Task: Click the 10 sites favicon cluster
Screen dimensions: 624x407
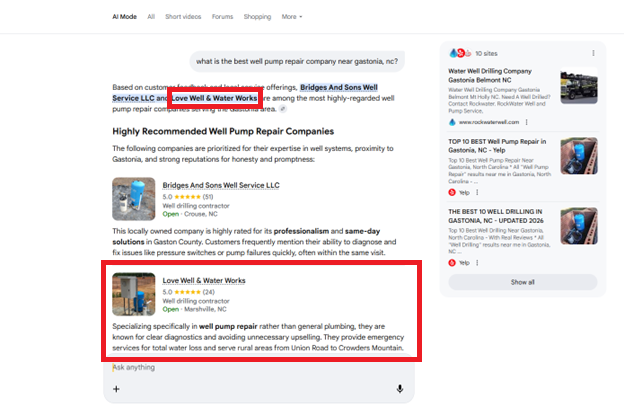Action: pos(460,53)
